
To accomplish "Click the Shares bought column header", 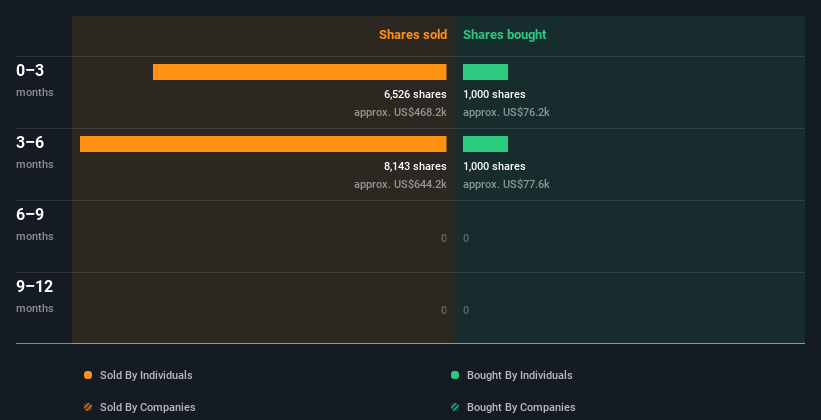I will (x=505, y=35).
